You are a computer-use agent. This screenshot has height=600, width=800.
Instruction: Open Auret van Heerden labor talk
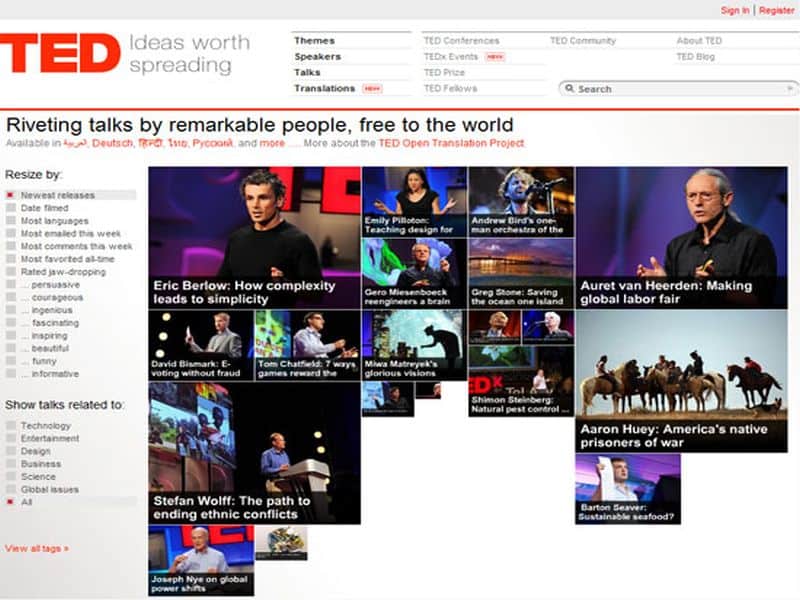click(x=681, y=238)
